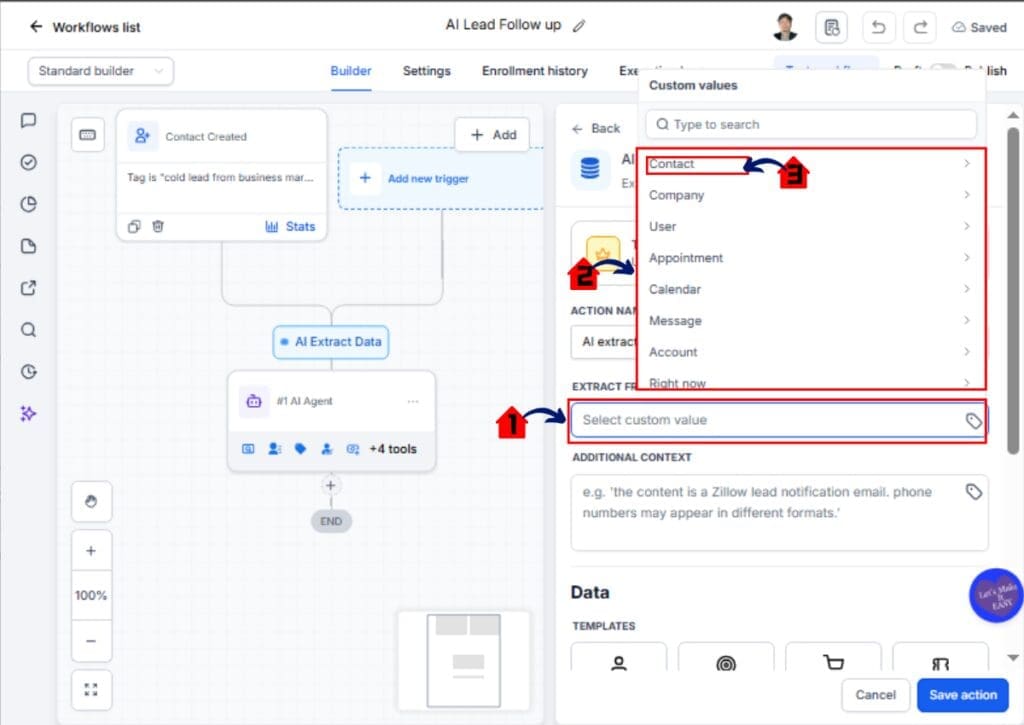Select the pan hand tool
This screenshot has width=1024, height=725.
point(91,501)
